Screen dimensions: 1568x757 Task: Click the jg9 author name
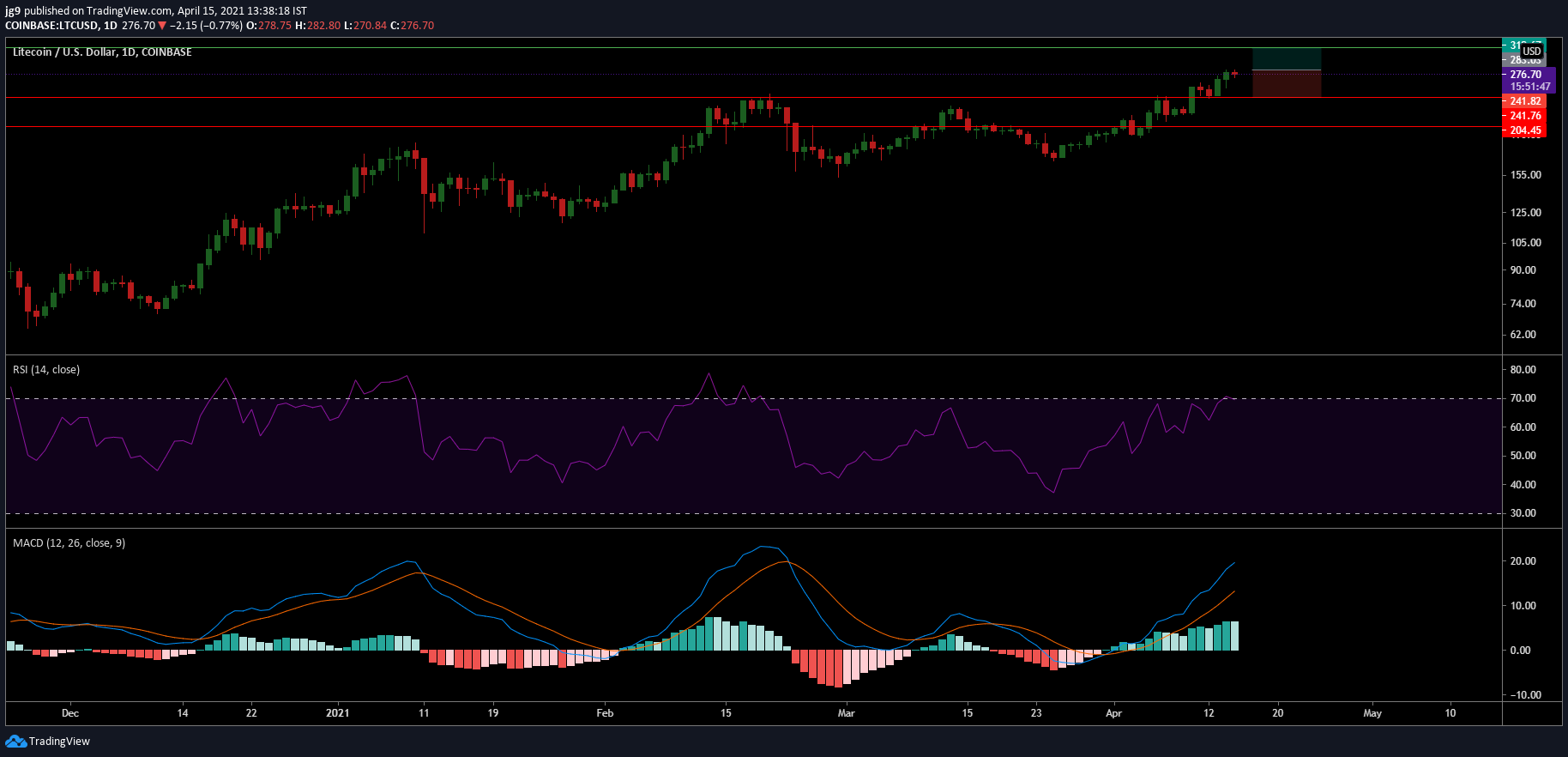pos(12,11)
